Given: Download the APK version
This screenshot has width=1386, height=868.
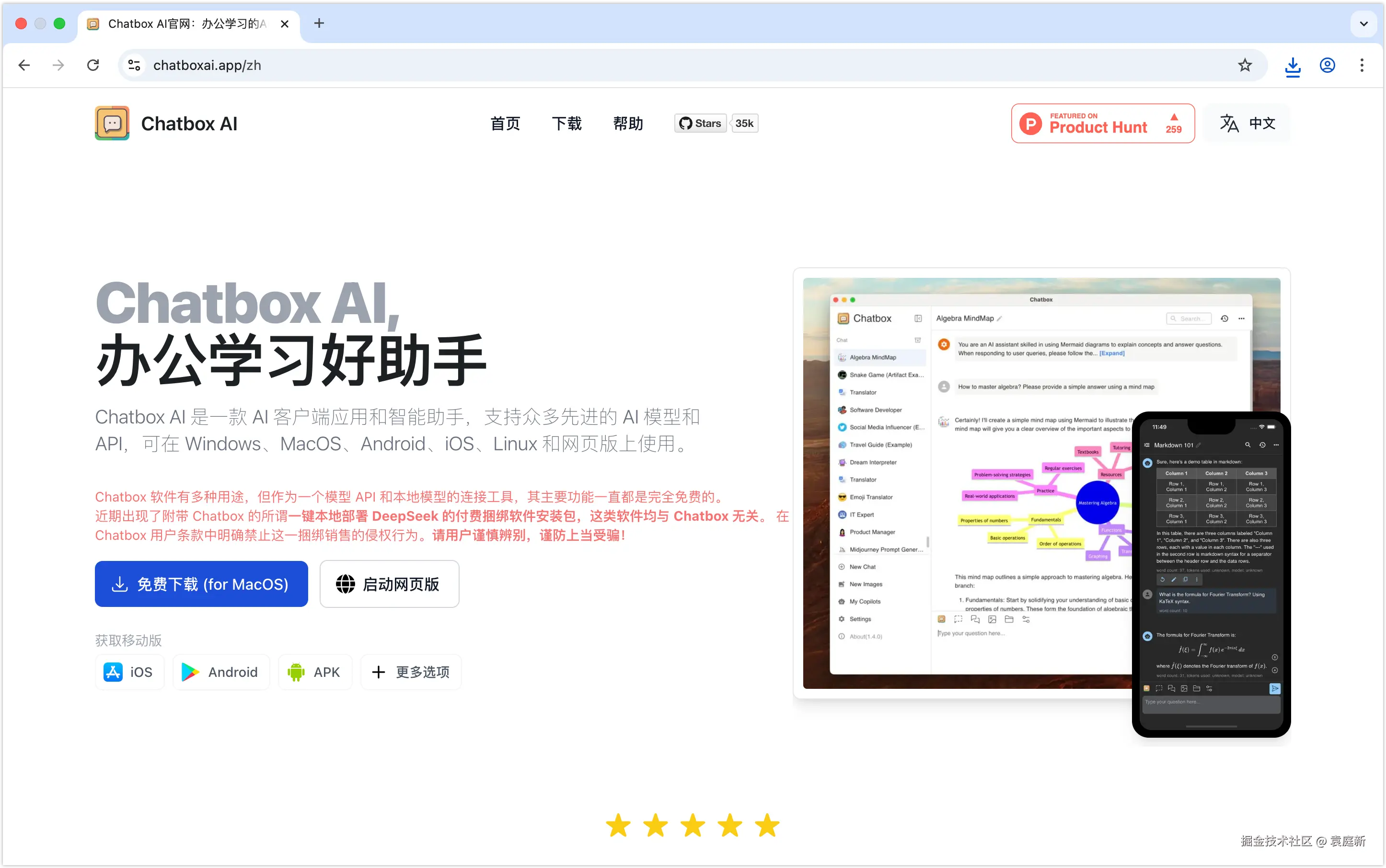Looking at the screenshot, I should [315, 672].
